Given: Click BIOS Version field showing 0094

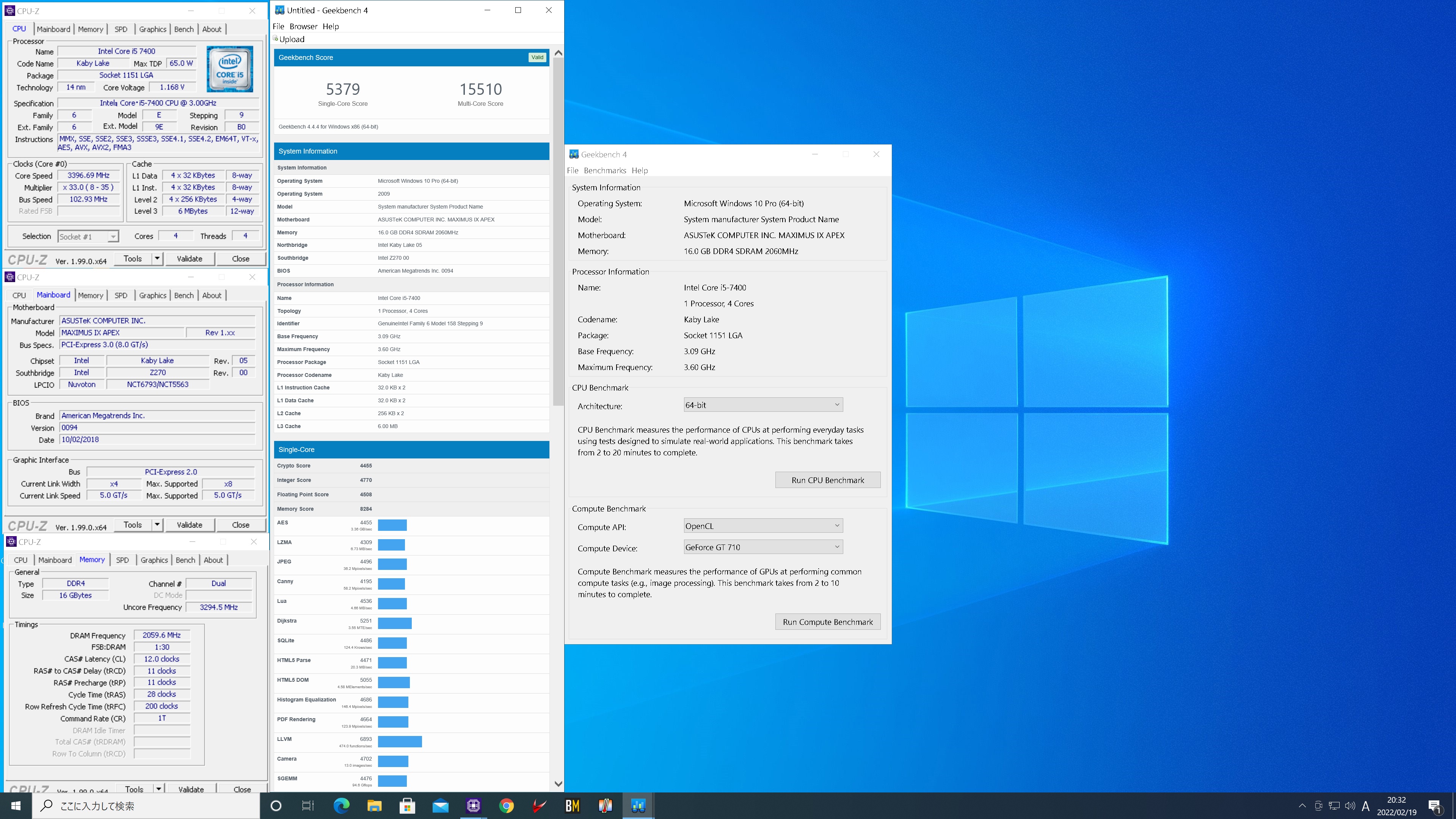Looking at the screenshot, I should tap(158, 428).
